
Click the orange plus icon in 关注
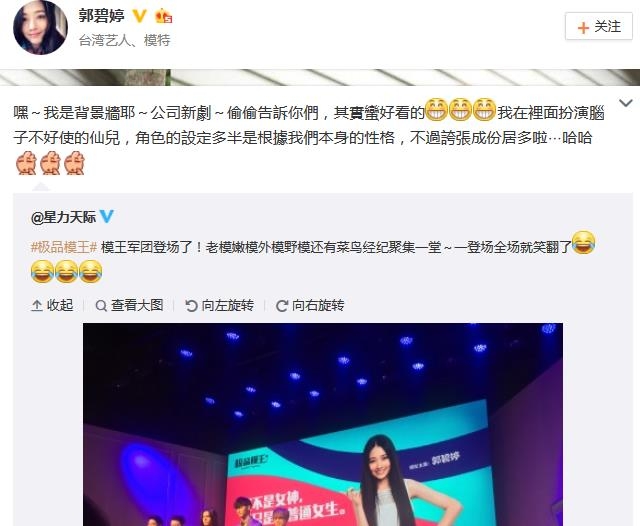[x=583, y=27]
